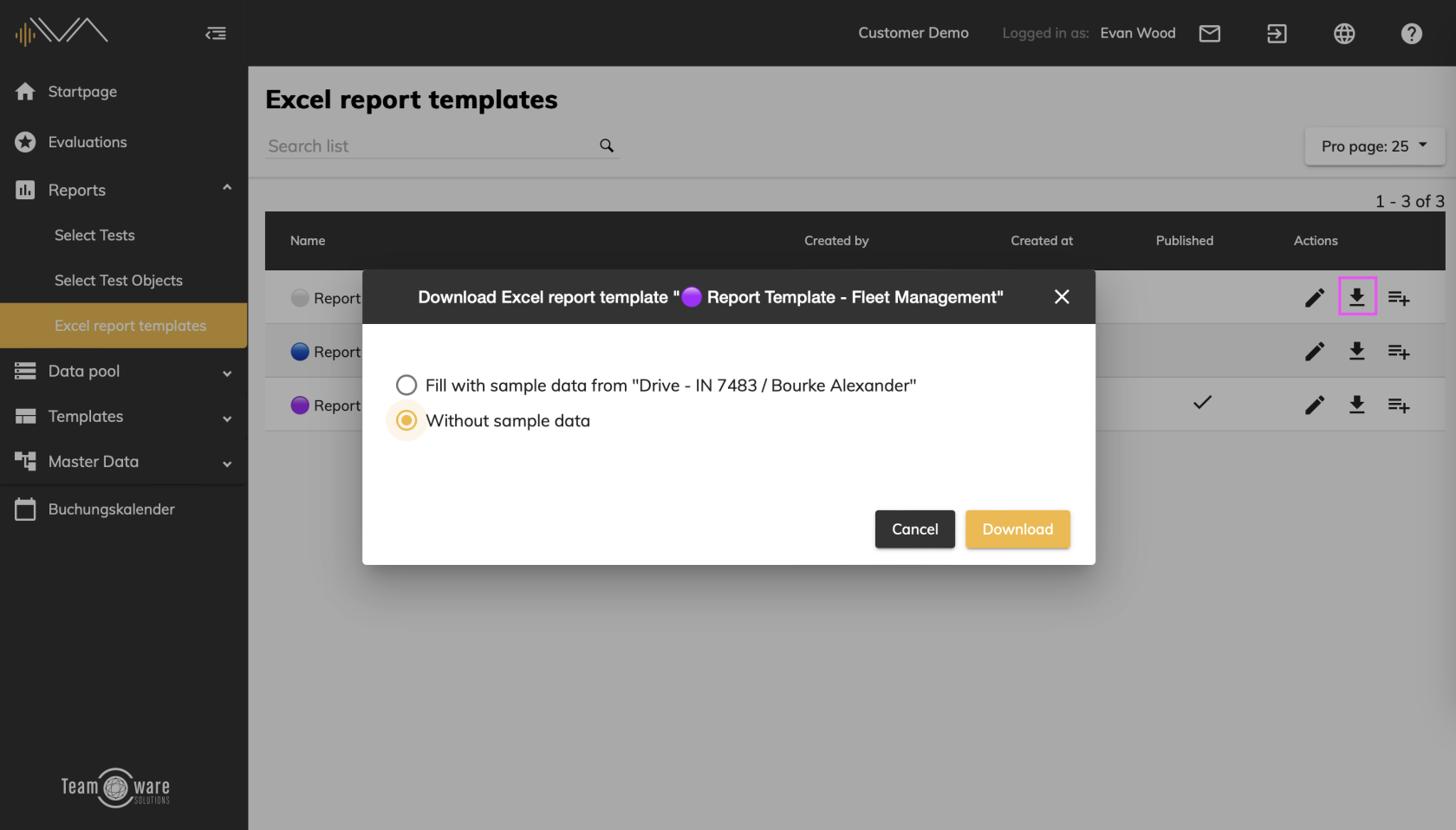Sort by Name column header
The image size is (1456, 830).
pos(308,240)
